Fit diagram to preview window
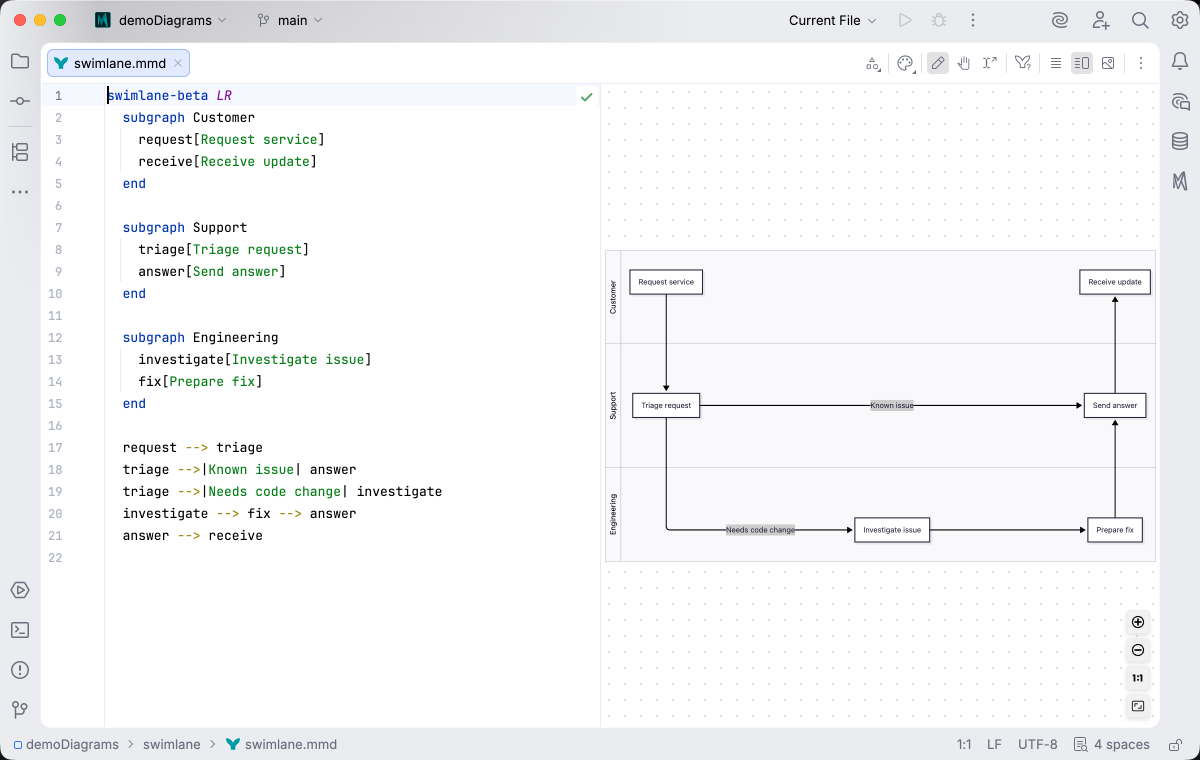Screen dimensions: 1200x760 [1138, 706]
